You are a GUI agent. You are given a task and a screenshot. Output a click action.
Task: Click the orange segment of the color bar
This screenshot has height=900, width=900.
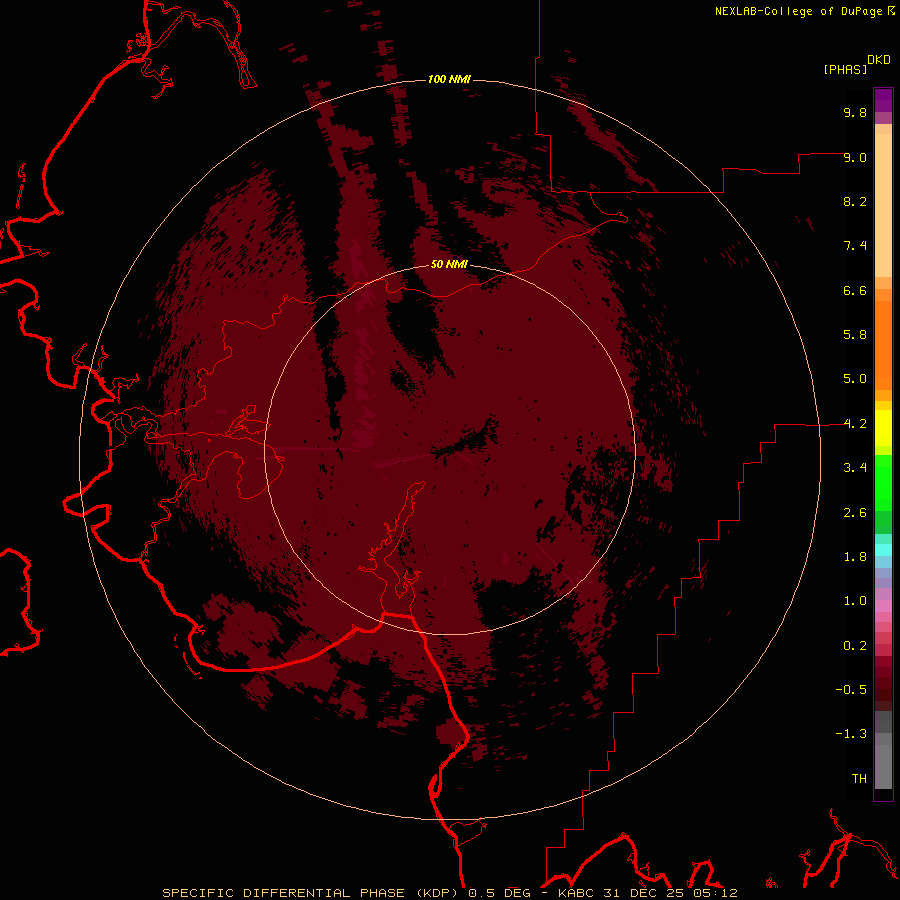pos(883,345)
